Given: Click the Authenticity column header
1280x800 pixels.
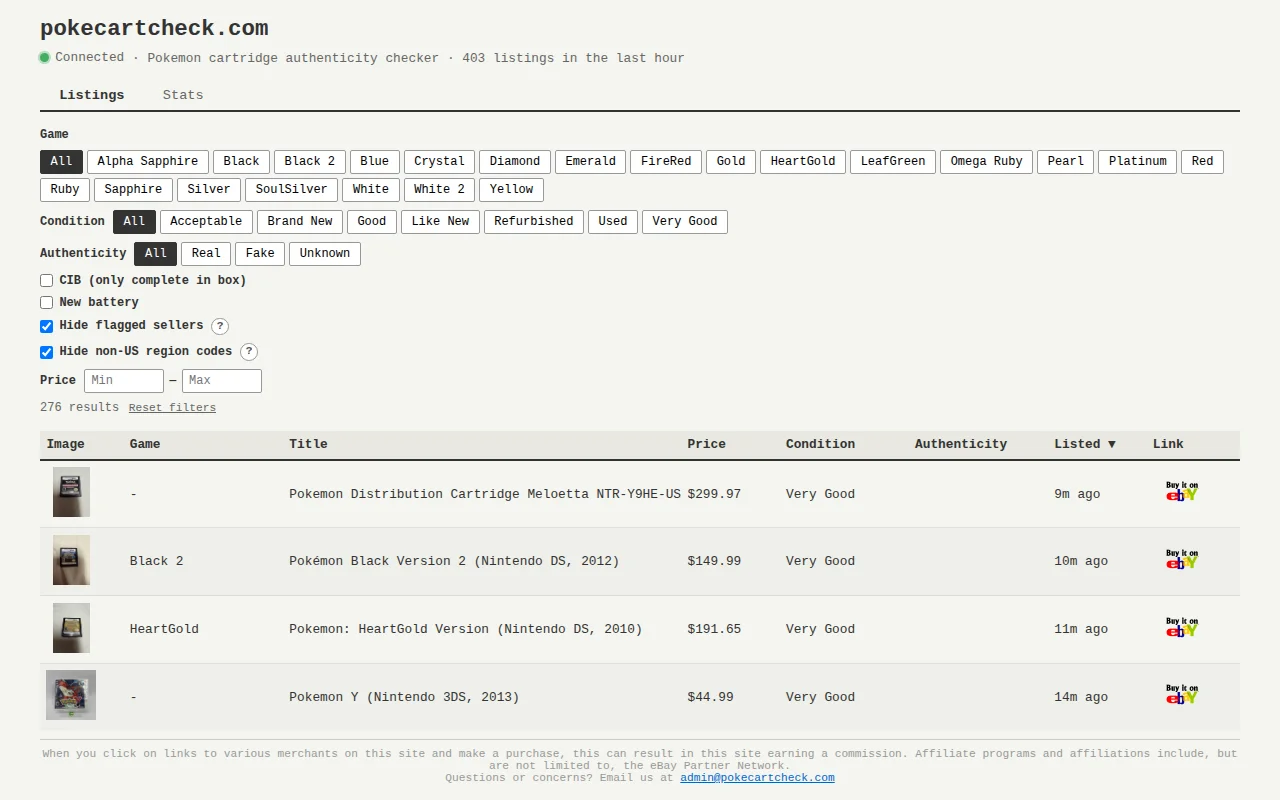Looking at the screenshot, I should pyautogui.click(x=961, y=444).
